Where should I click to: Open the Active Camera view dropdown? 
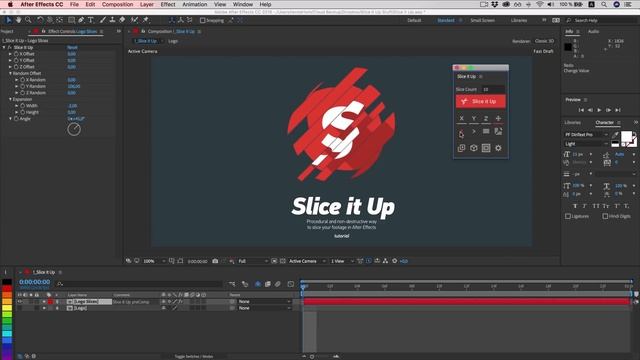pyautogui.click(x=307, y=261)
